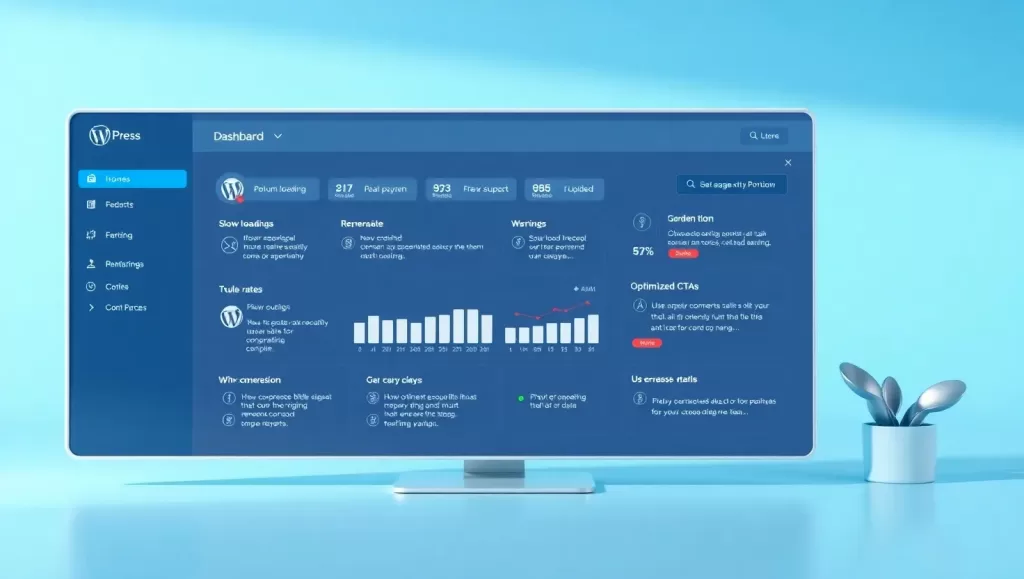
Task: Click the Warnings circular icon
Action: click(518, 243)
